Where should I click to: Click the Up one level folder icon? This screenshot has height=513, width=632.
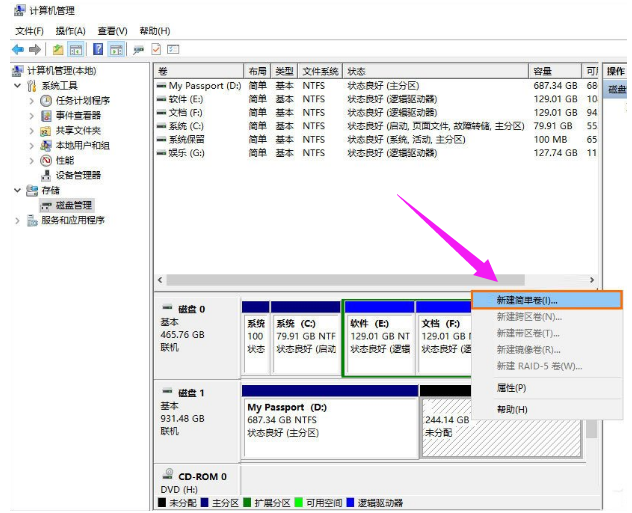click(58, 49)
